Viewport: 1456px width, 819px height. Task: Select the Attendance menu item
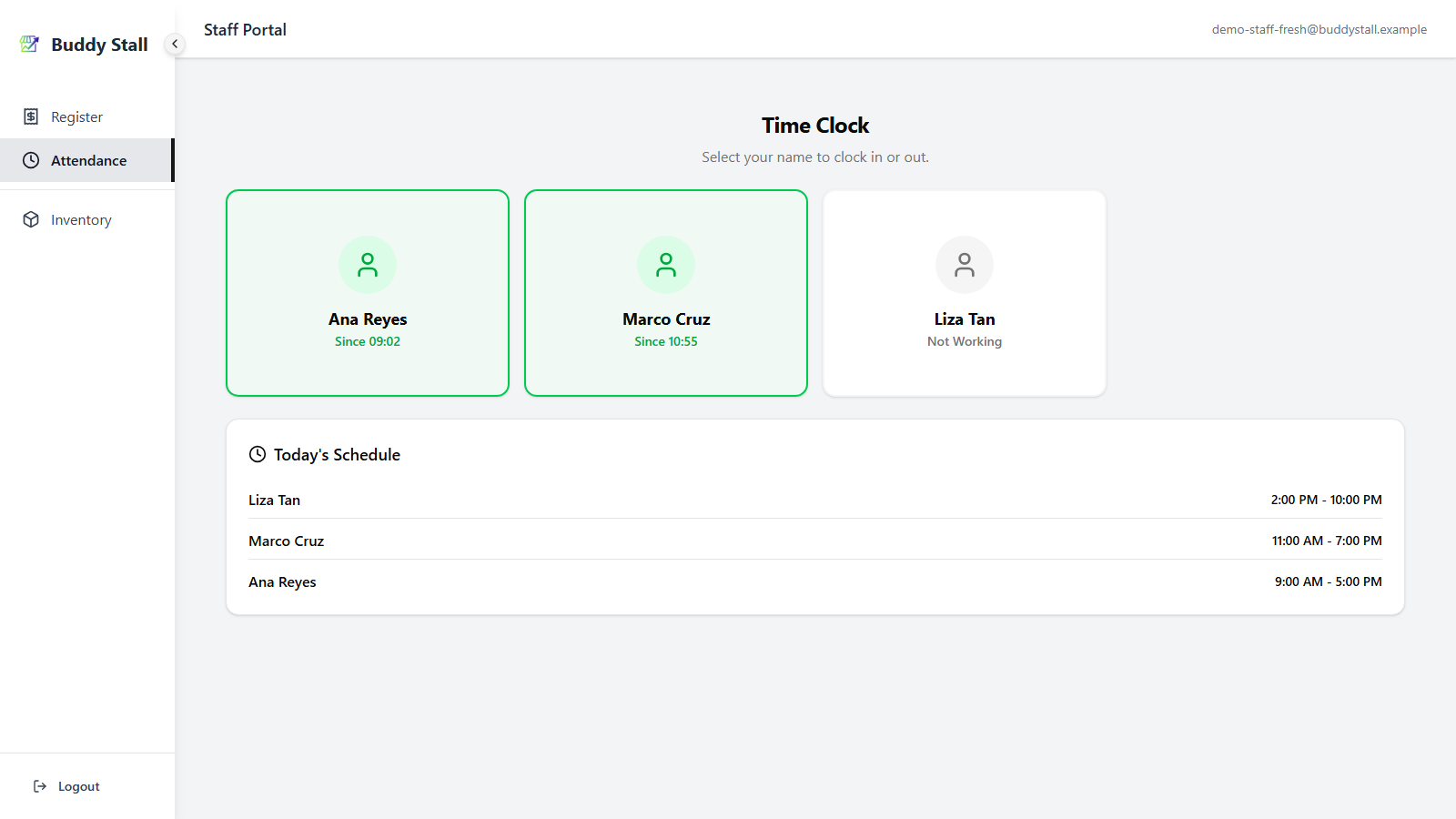coord(87,160)
